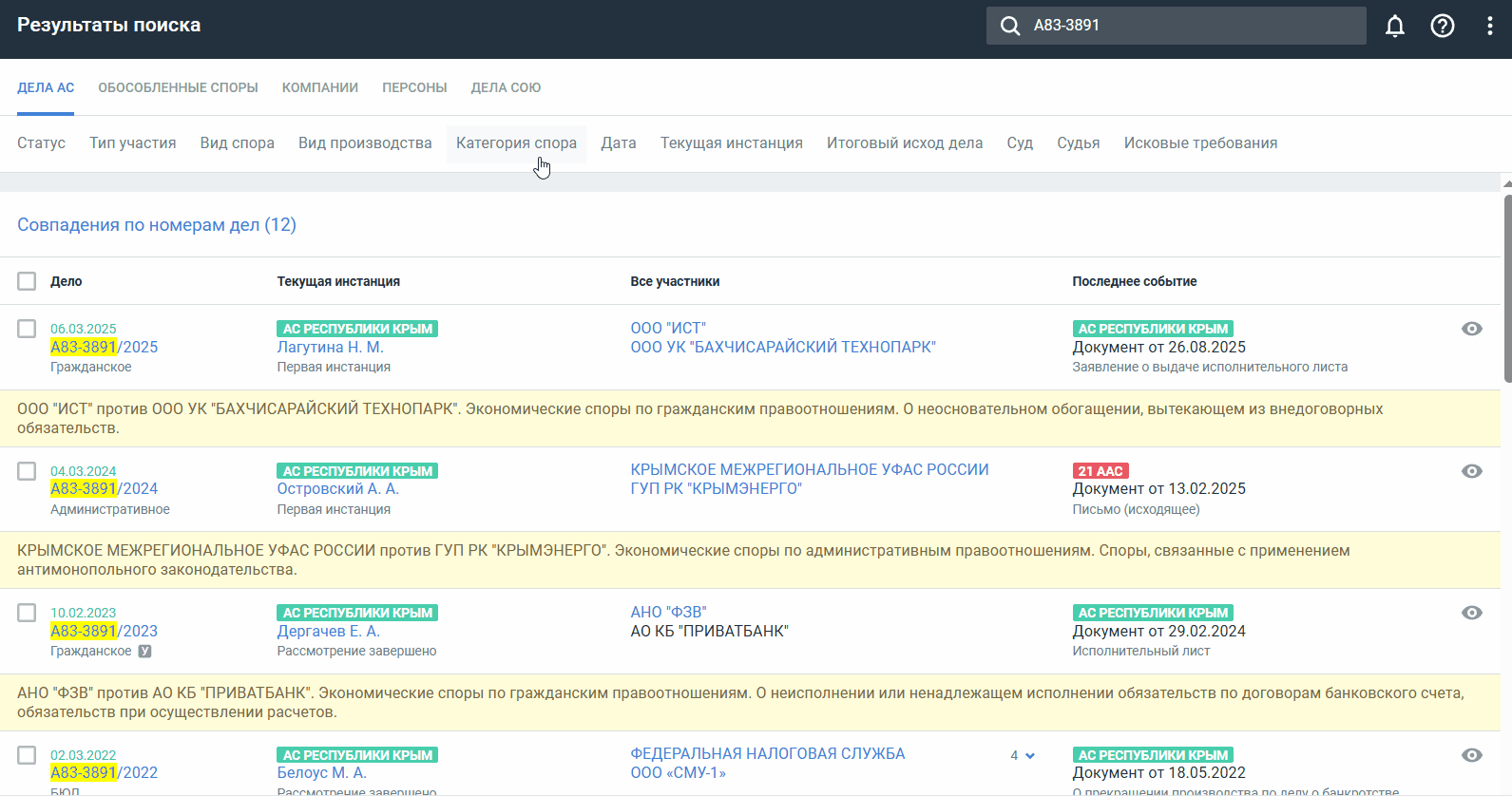Viewport: 1512px width, 796px height.
Task: Click eye icon for case А83-3891/2025
Action: [x=1471, y=329]
